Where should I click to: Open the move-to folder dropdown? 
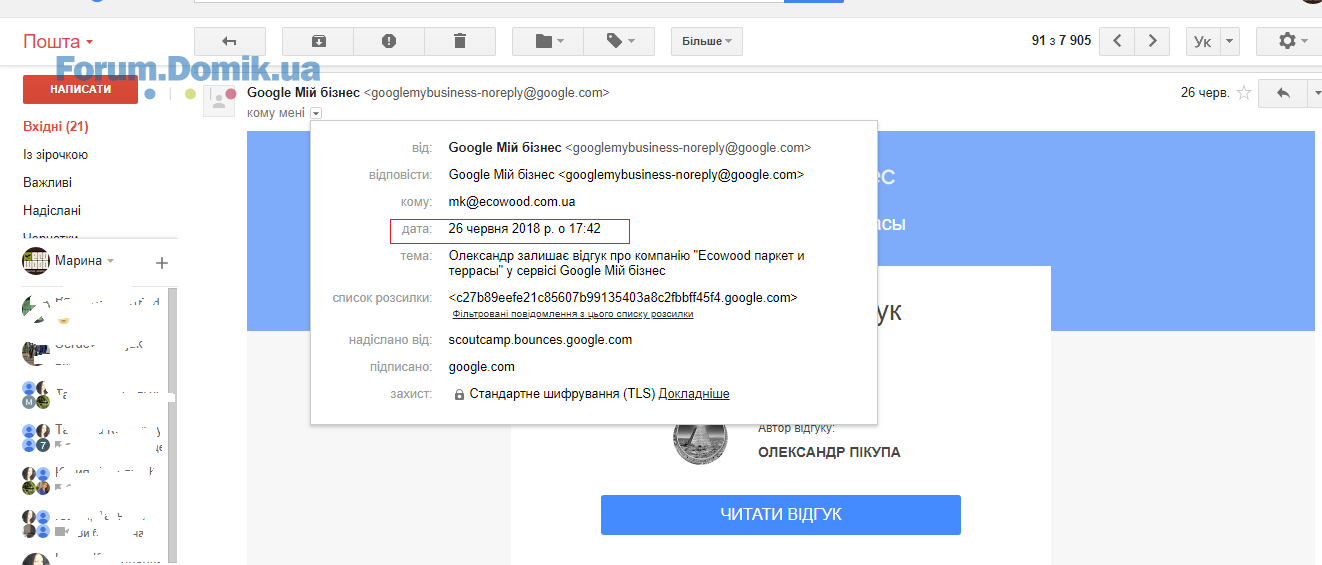548,41
